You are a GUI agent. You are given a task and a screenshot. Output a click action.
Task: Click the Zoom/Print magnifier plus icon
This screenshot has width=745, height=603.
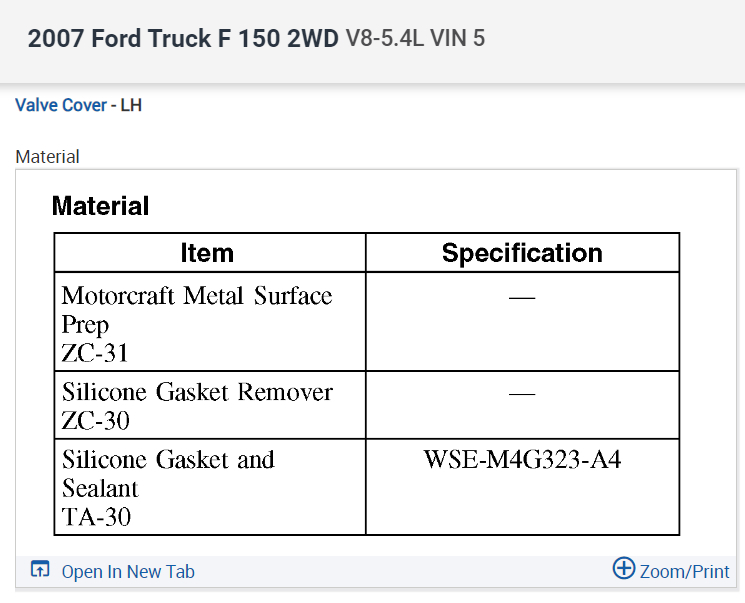pyautogui.click(x=623, y=569)
